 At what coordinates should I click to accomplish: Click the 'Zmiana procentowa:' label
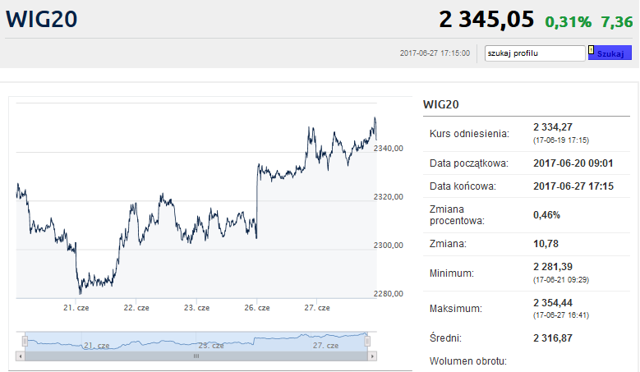pos(457,215)
